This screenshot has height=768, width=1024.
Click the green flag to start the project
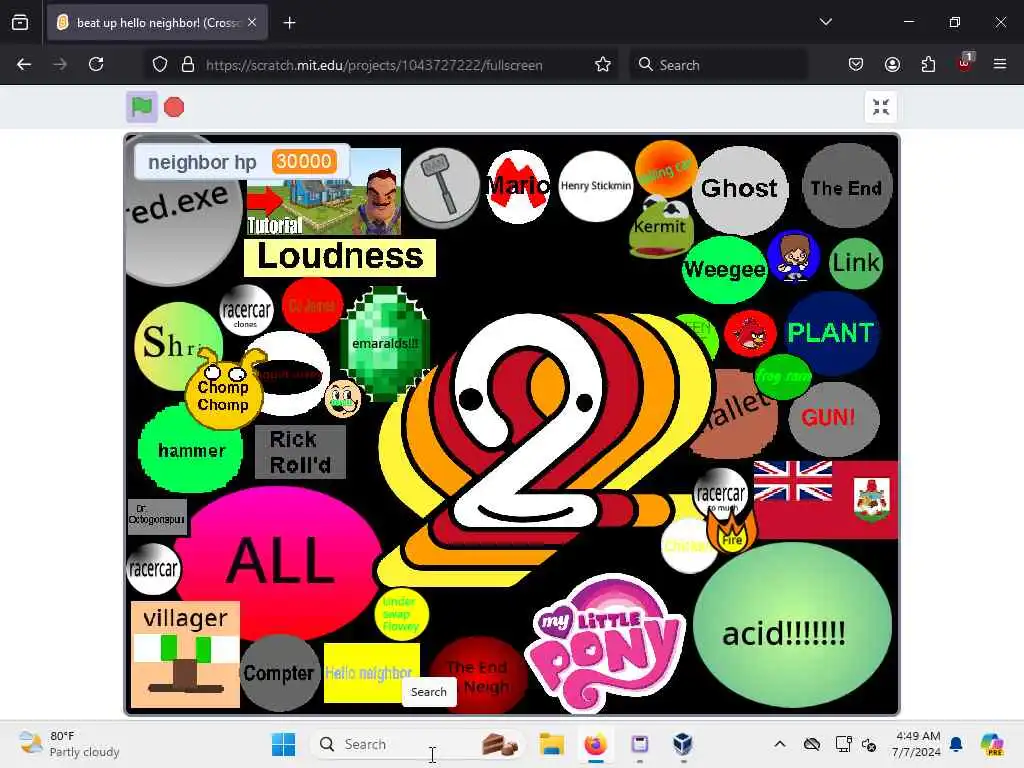pos(142,106)
